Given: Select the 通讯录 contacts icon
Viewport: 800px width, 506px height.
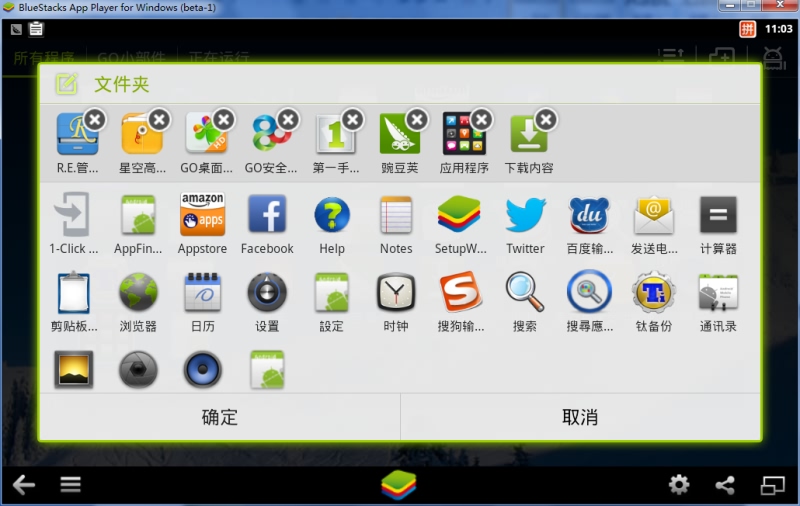Looking at the screenshot, I should click(718, 292).
